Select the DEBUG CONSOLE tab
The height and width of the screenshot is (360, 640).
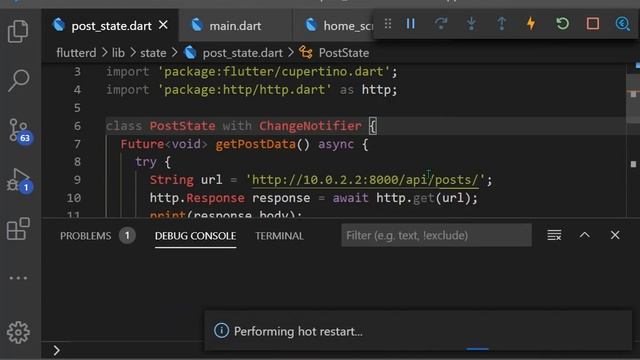point(196,236)
